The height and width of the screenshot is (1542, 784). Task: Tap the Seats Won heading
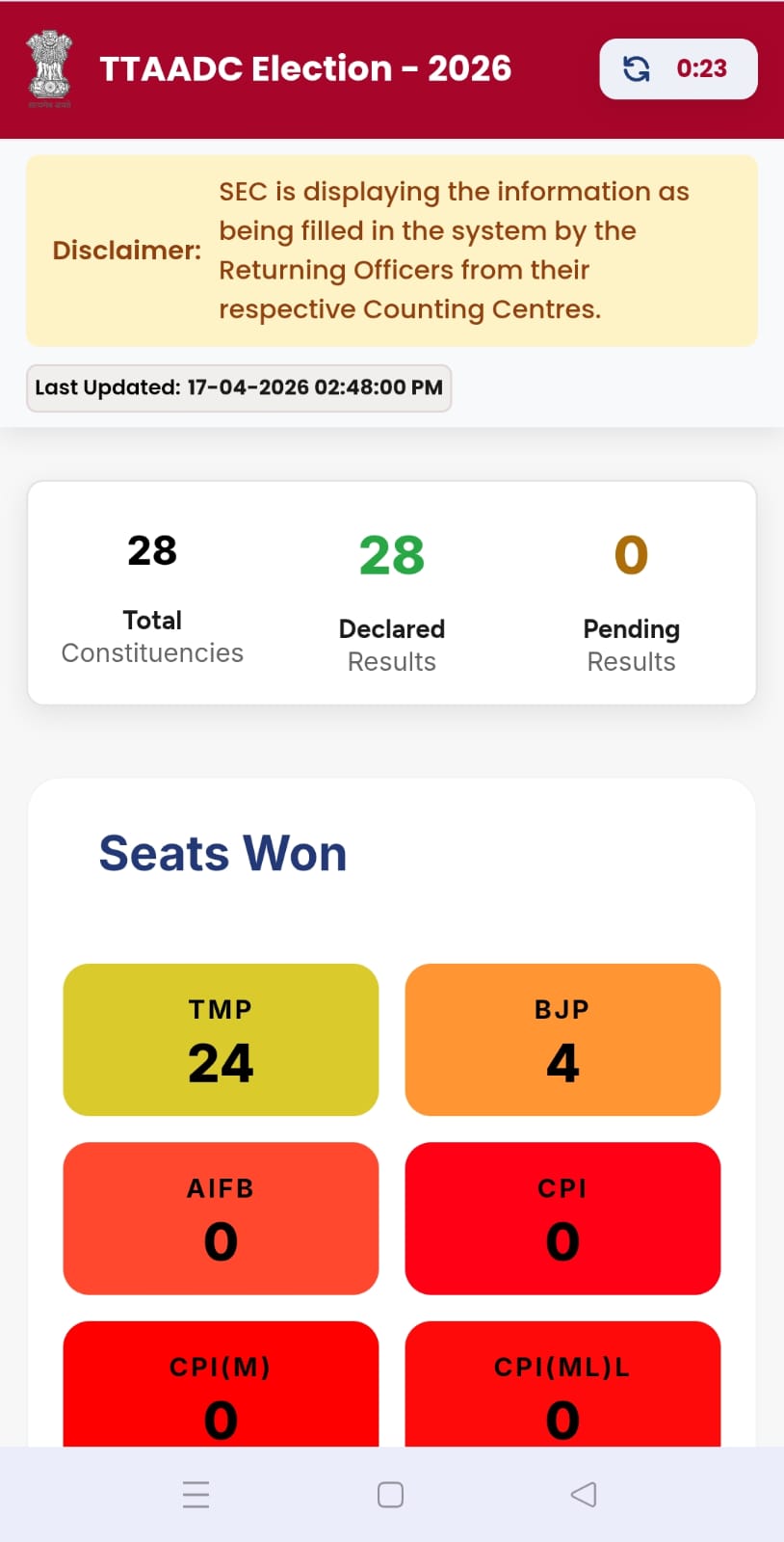pos(222,854)
